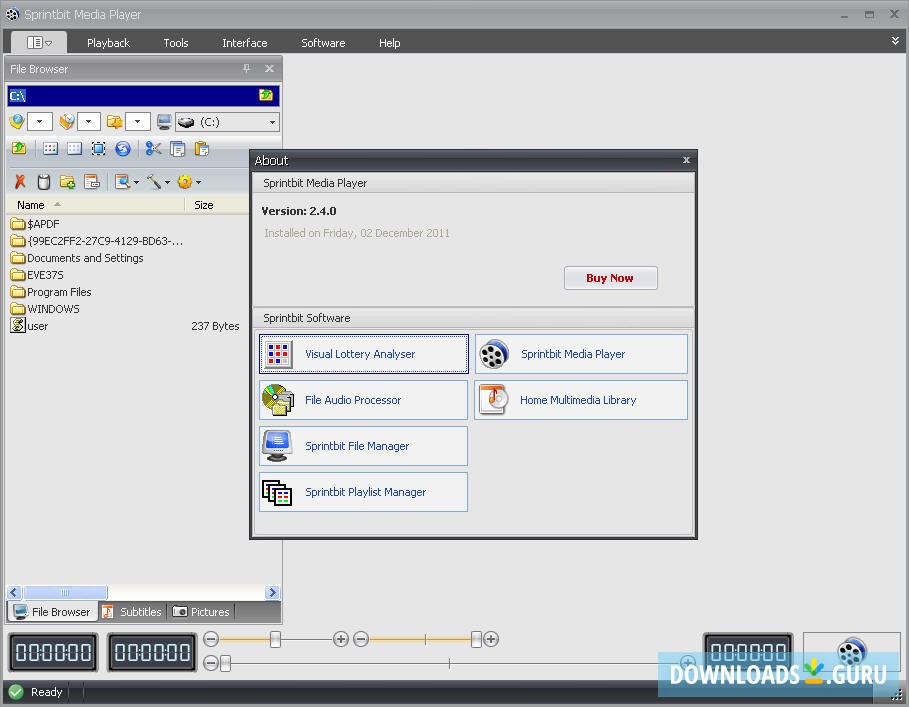Open the gear settings dropdown arrow
The width and height of the screenshot is (909, 707).
pos(199,183)
